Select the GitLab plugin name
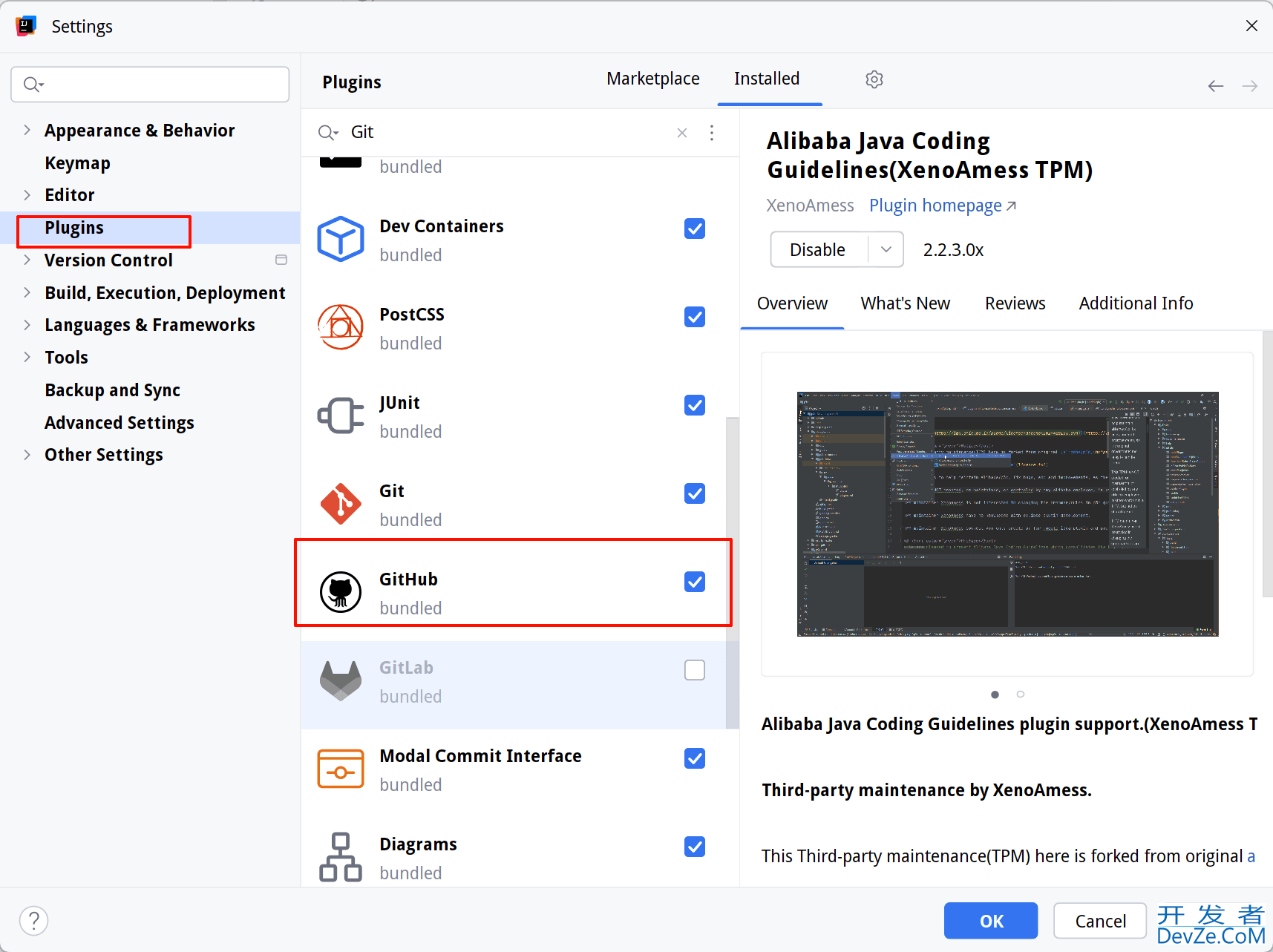 [406, 668]
